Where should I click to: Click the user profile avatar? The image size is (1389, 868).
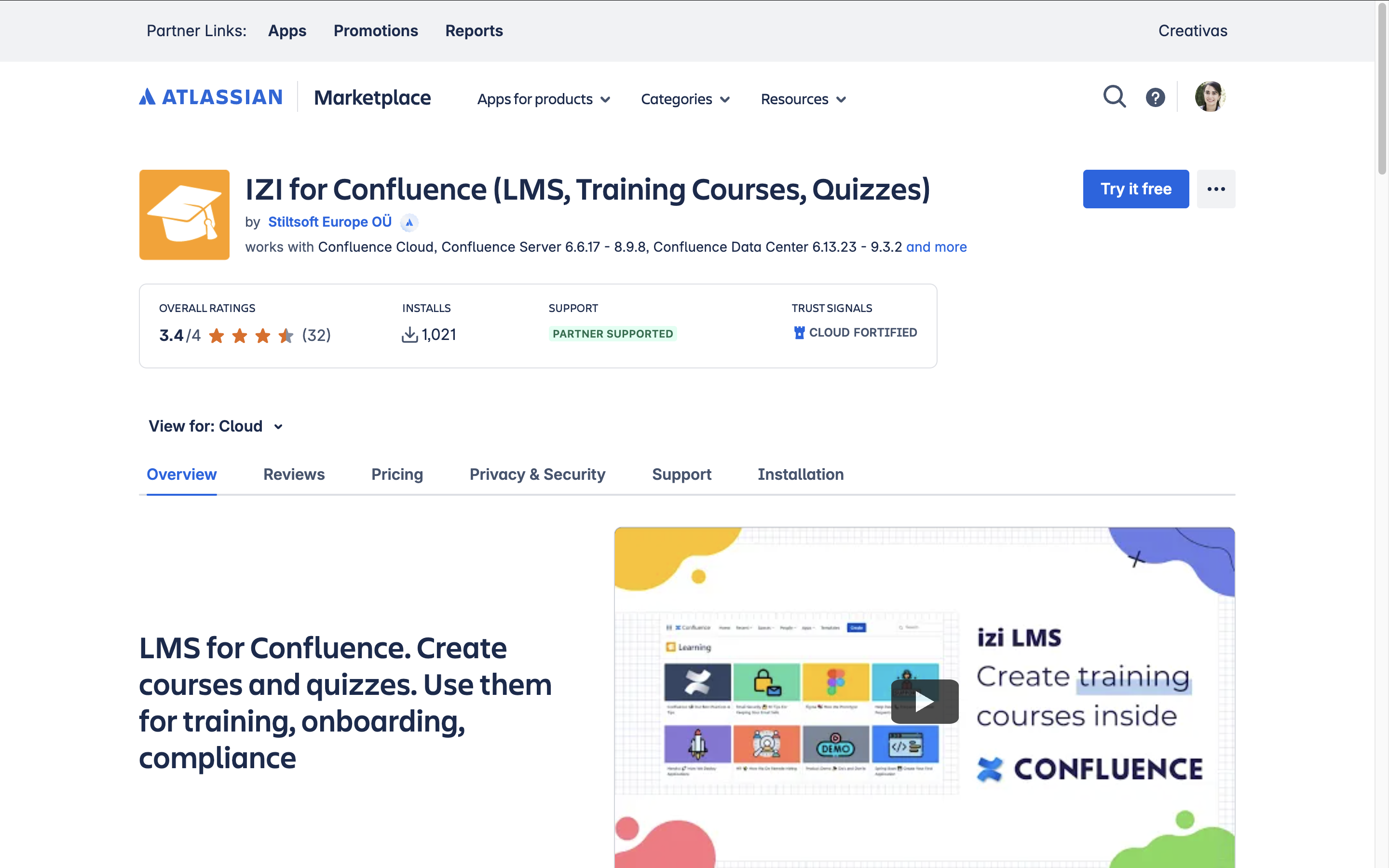[1210, 96]
